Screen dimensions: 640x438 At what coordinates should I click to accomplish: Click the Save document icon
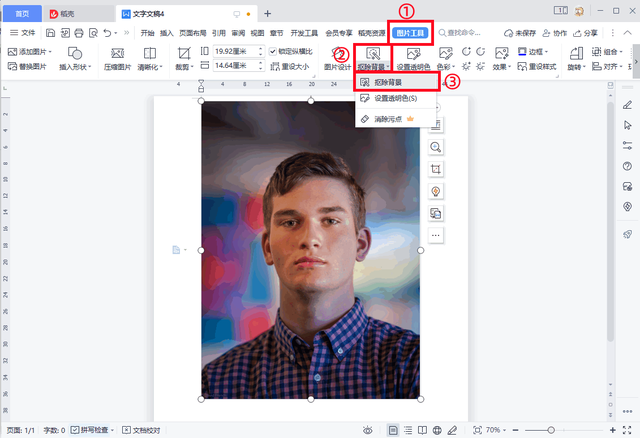click(x=50, y=33)
